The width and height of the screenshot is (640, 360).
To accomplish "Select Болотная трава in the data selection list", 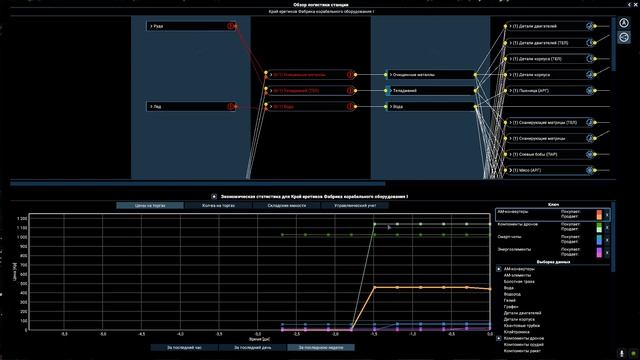I will pos(519,282).
